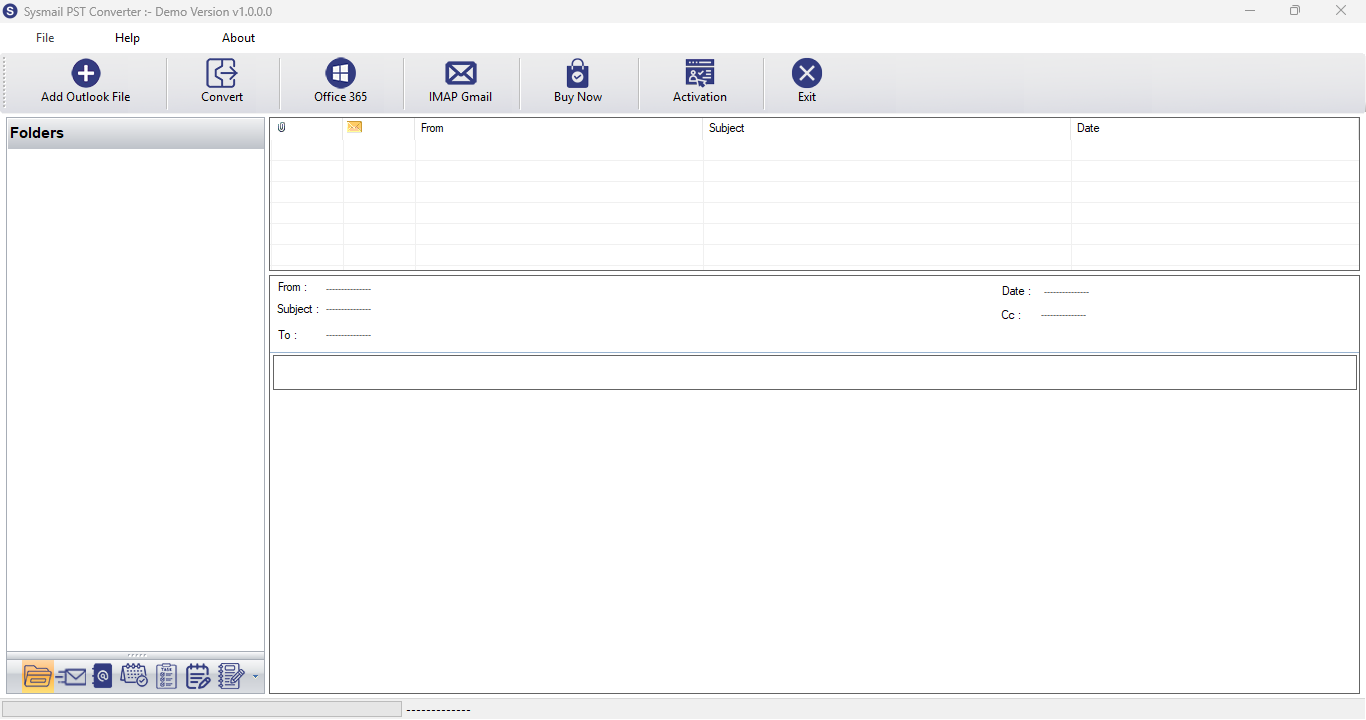Open the Help menu

pos(127,38)
